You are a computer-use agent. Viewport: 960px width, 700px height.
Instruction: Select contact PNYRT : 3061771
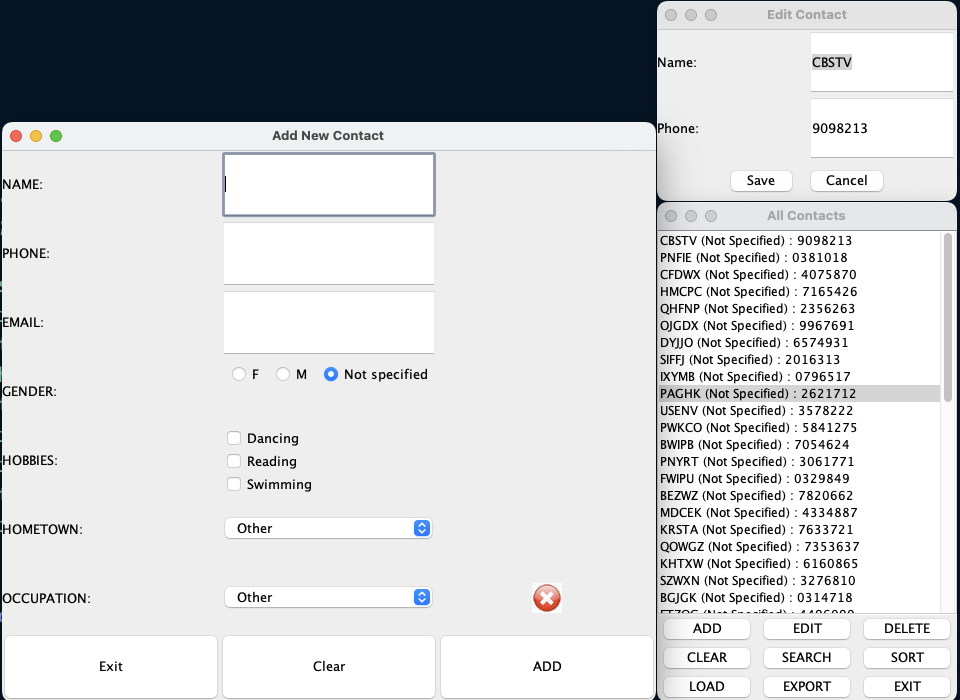coord(800,462)
